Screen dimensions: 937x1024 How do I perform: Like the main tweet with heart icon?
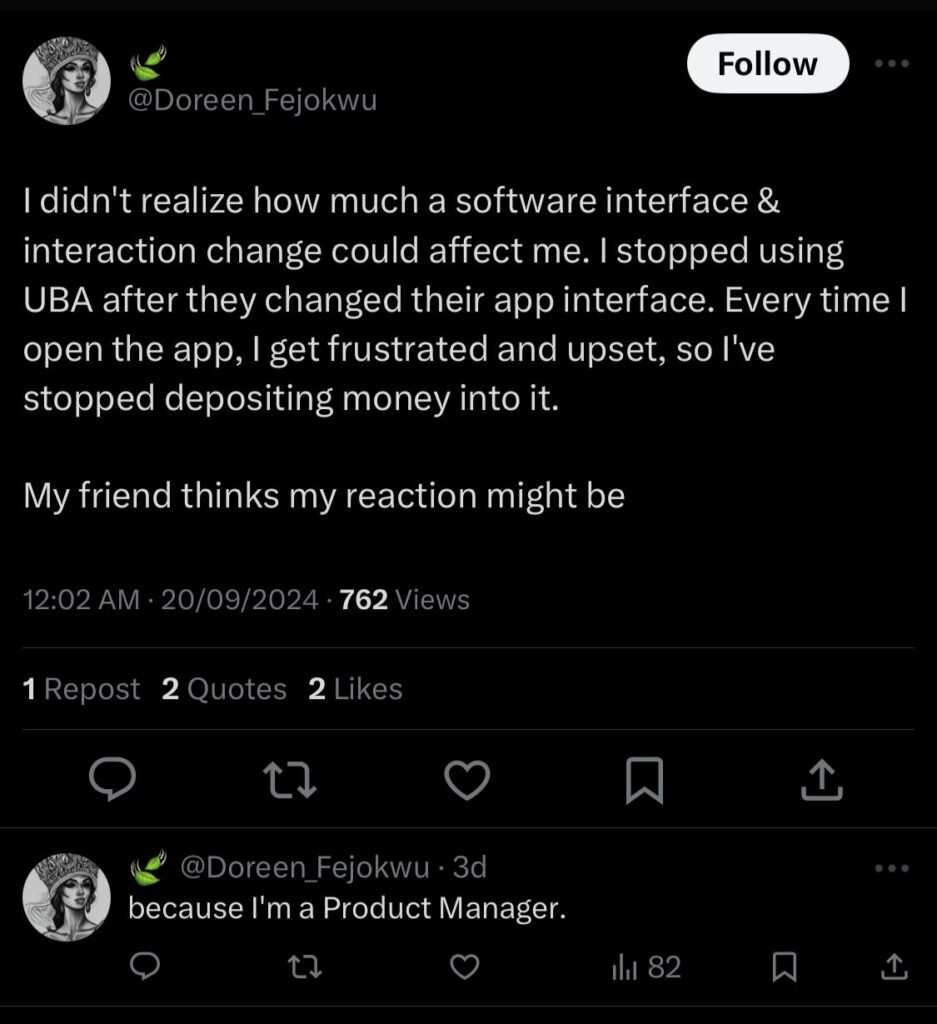point(466,781)
